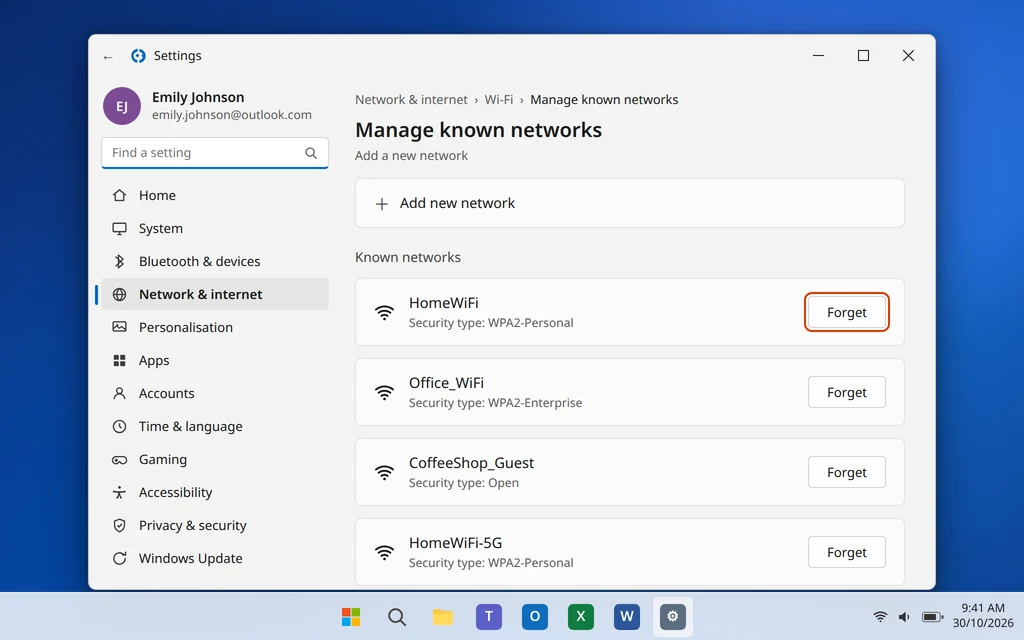
Task: Click the Accessibility figure icon
Action: (120, 492)
